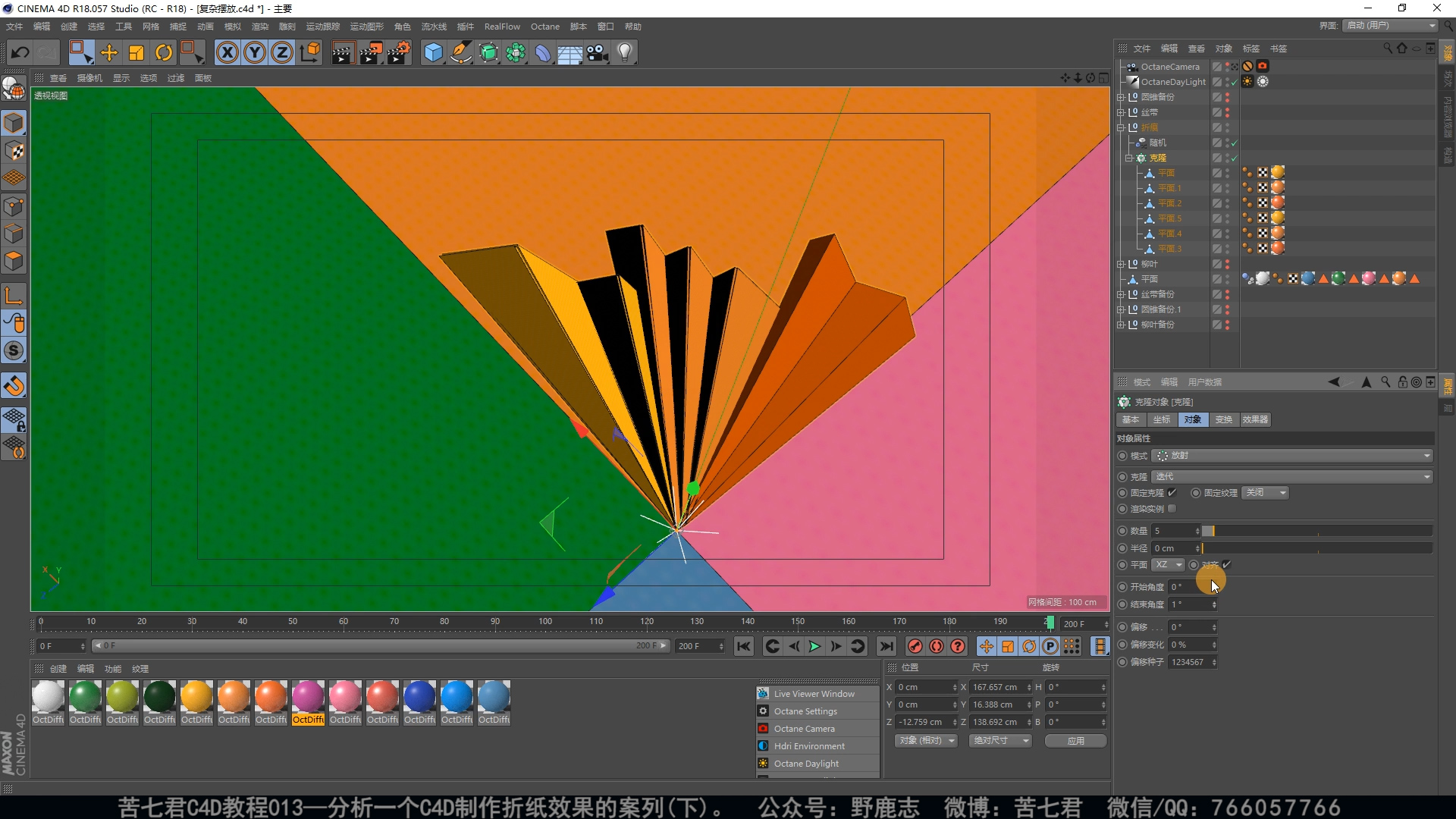Select the pink OctDiffuse material swatch
This screenshot has height=819, width=1456.
pos(345,697)
